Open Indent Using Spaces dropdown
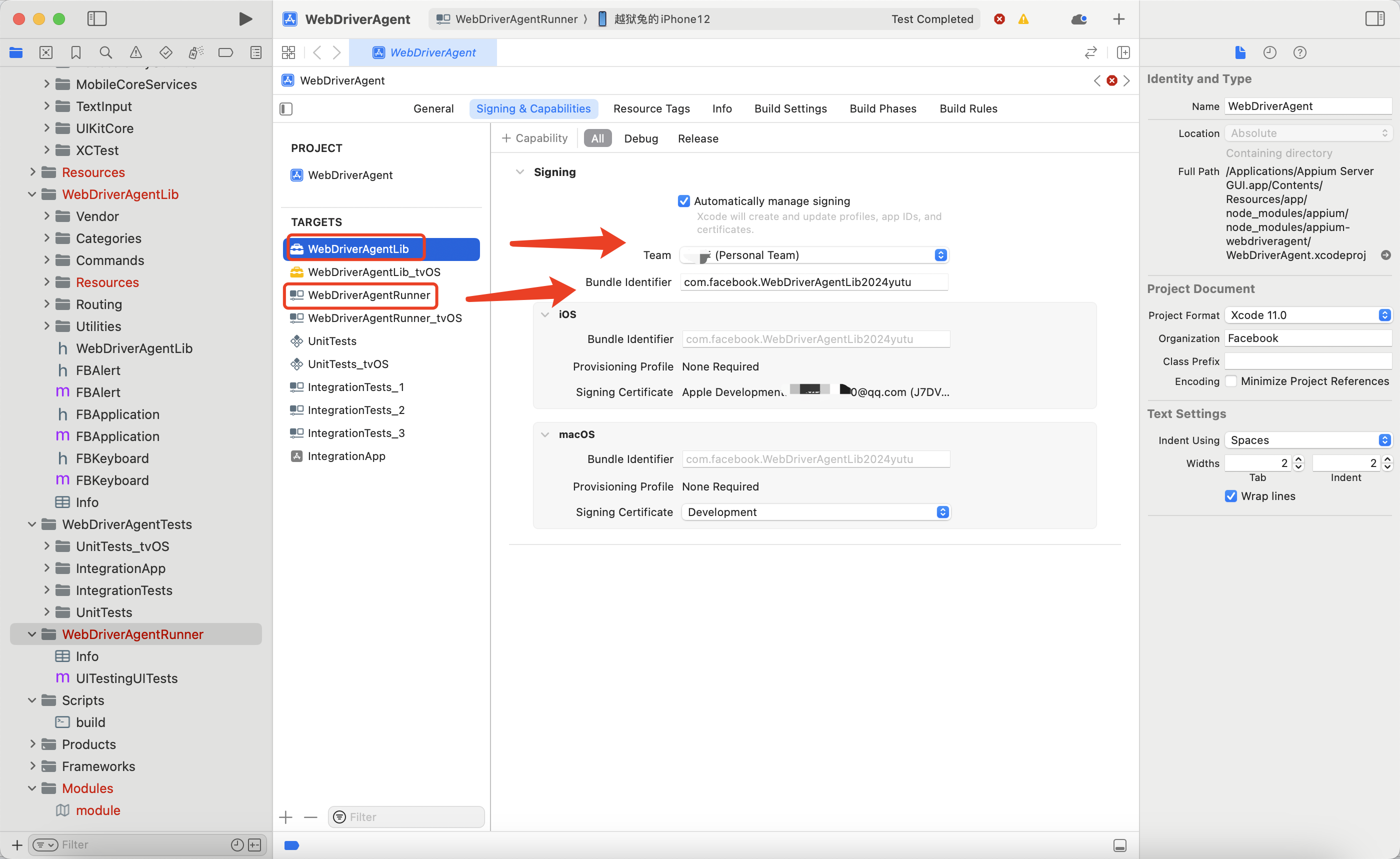1400x859 pixels. pyautogui.click(x=1308, y=439)
